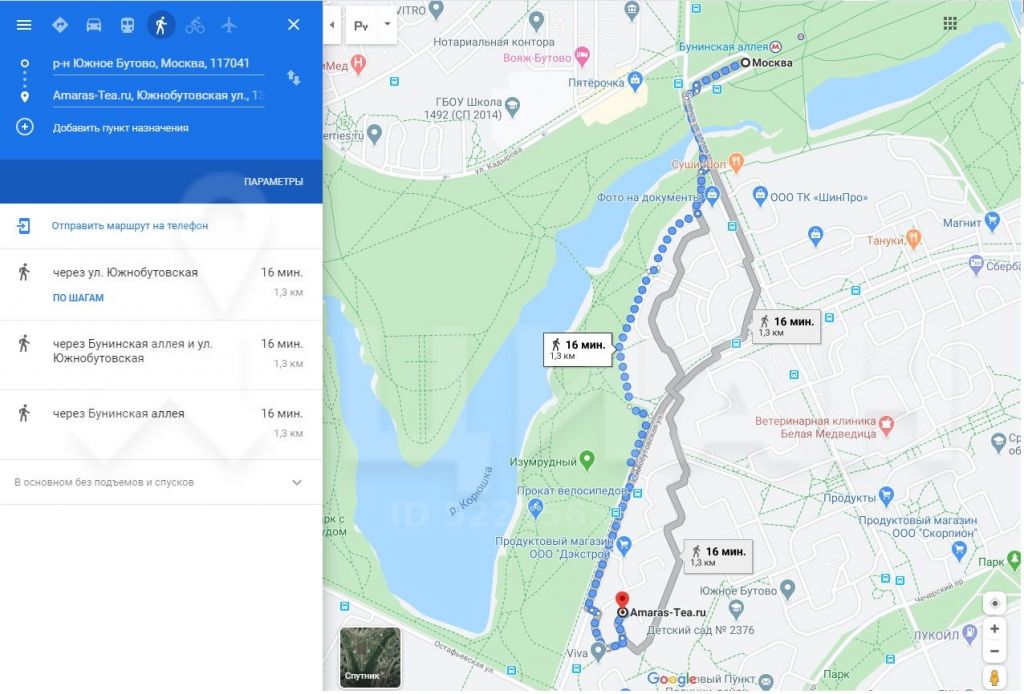The height and width of the screenshot is (694, 1024).
Task: Toggle walking mode selection
Action: pos(161,25)
